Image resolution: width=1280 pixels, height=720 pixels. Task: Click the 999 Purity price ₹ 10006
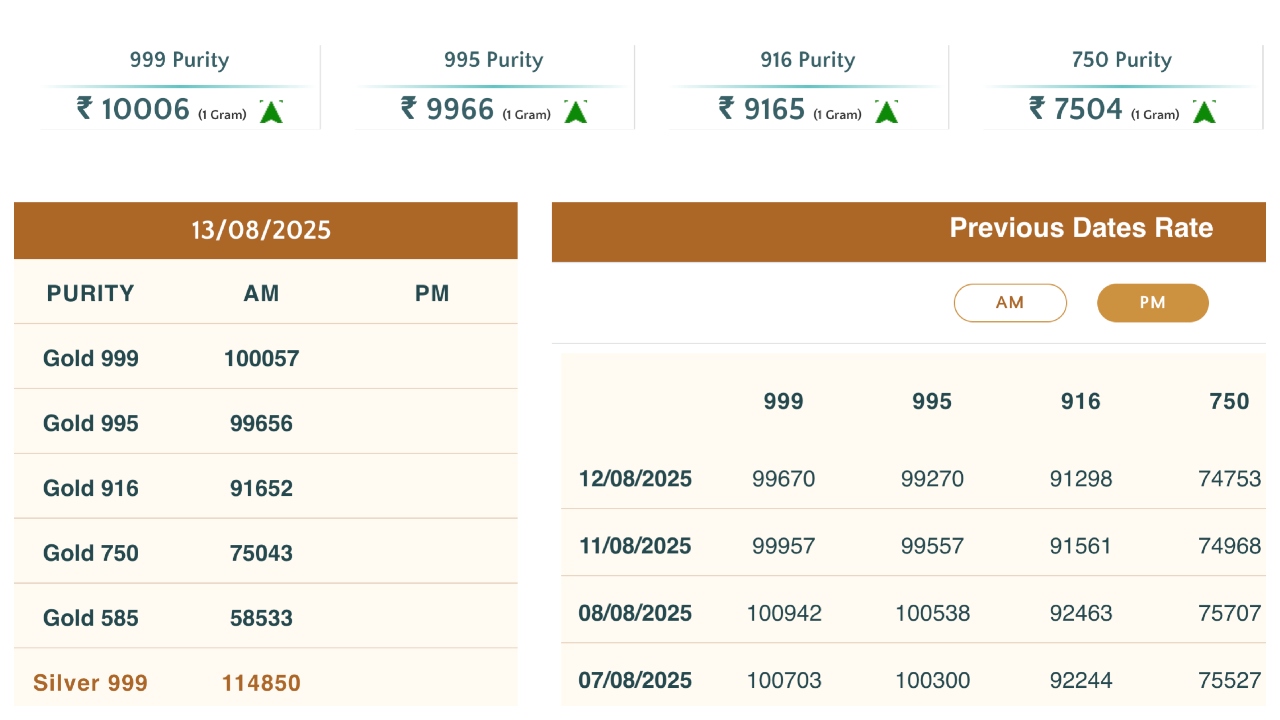(134, 108)
